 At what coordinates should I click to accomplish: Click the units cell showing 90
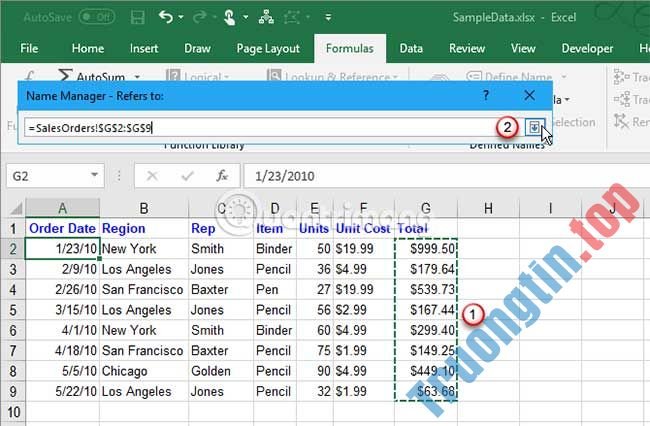click(315, 371)
